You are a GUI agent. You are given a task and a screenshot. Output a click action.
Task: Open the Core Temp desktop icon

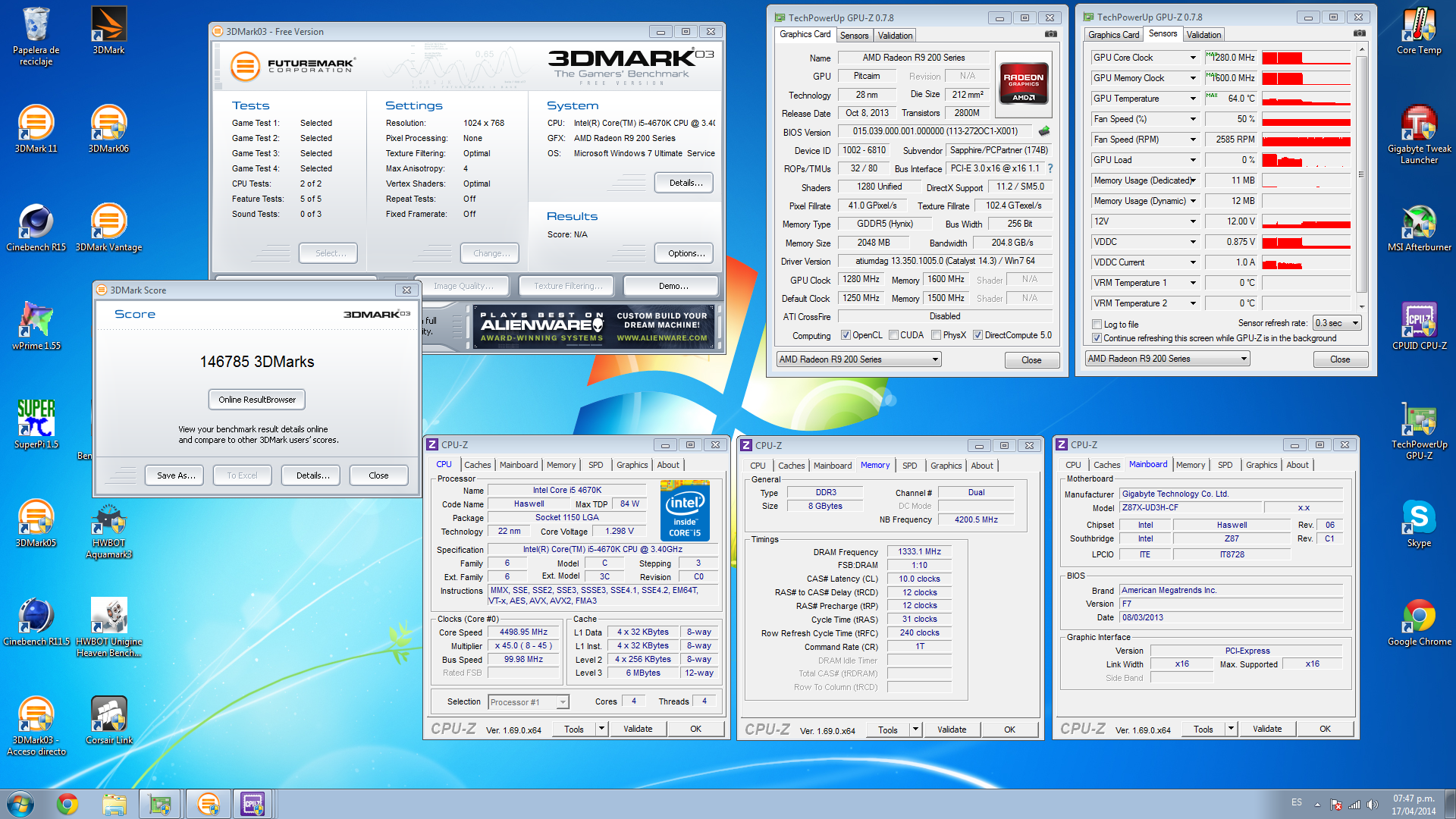click(1419, 30)
